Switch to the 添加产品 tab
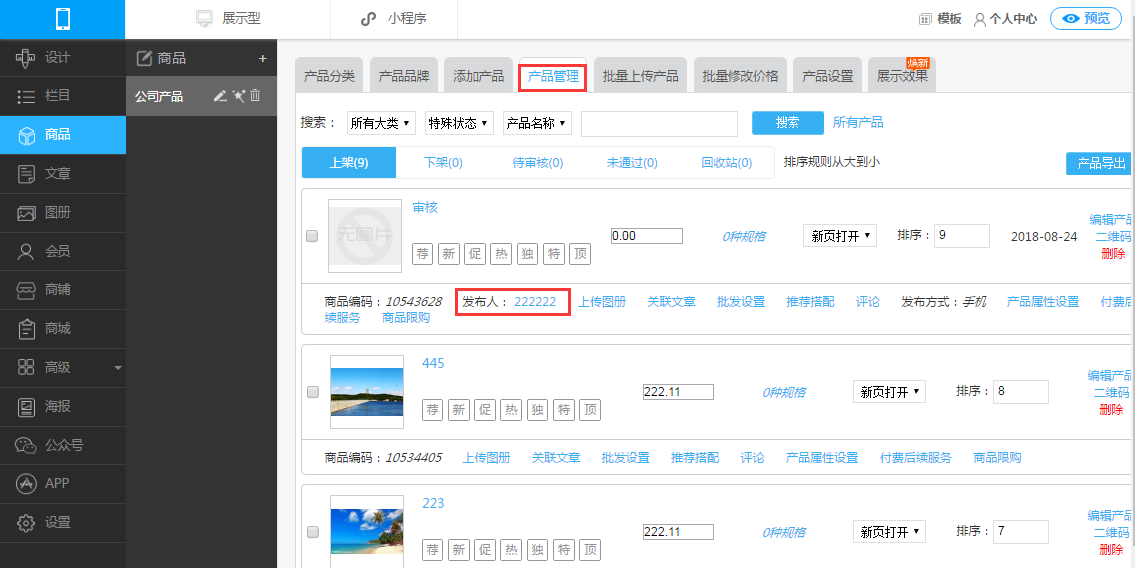Screen dimensions: 1135x568 pos(478,76)
